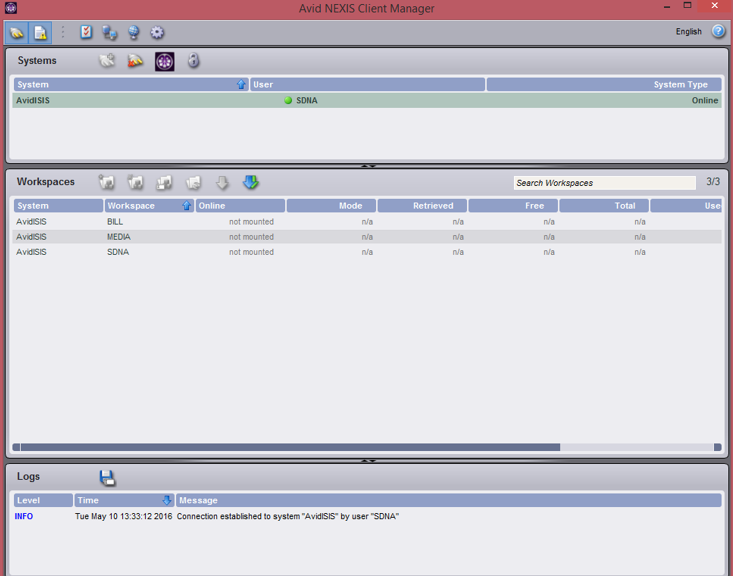Viewport: 733px width, 576px height.
Task: Click the Free column header
Action: point(513,206)
